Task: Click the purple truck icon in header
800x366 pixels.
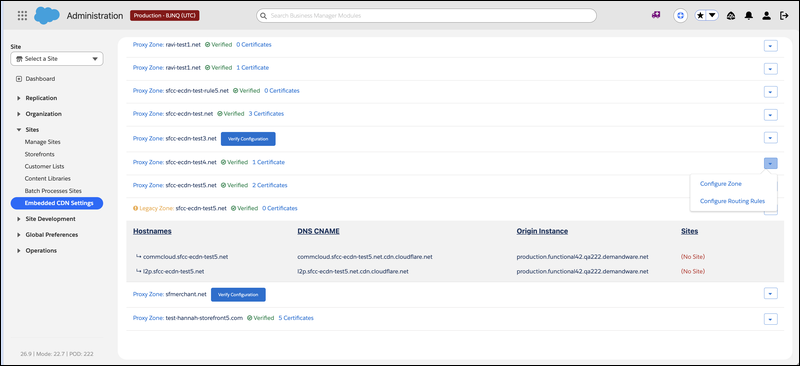Action: tap(656, 16)
